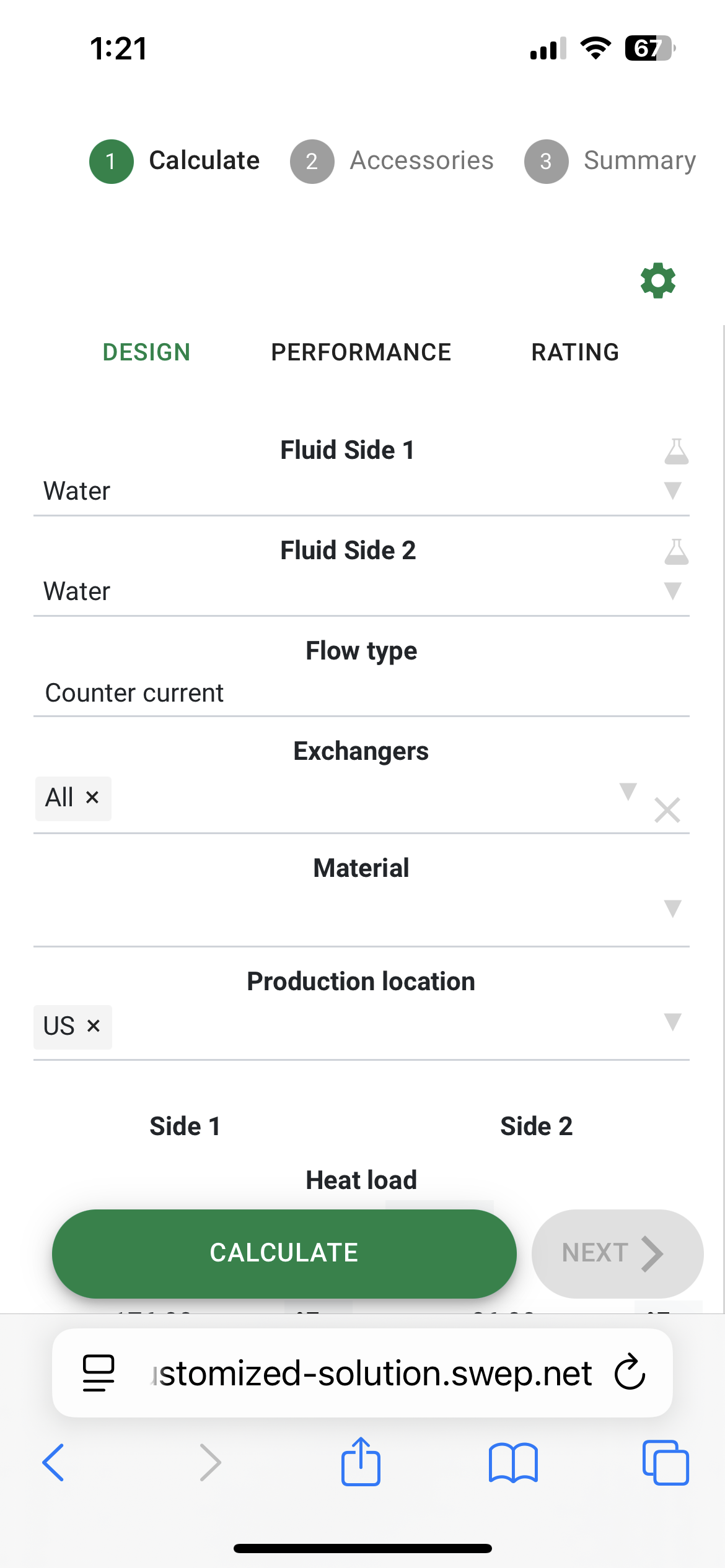Expand the Fluid Side 2 dropdown

tap(672, 591)
